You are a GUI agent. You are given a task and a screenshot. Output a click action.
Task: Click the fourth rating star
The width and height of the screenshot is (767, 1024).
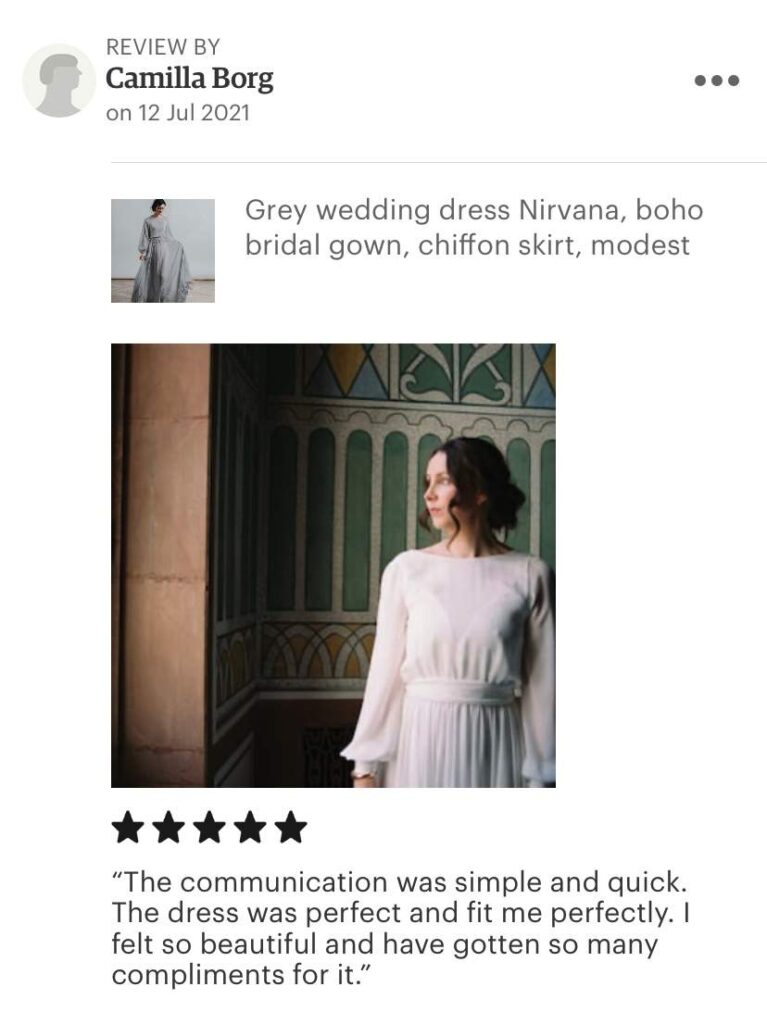coord(250,827)
